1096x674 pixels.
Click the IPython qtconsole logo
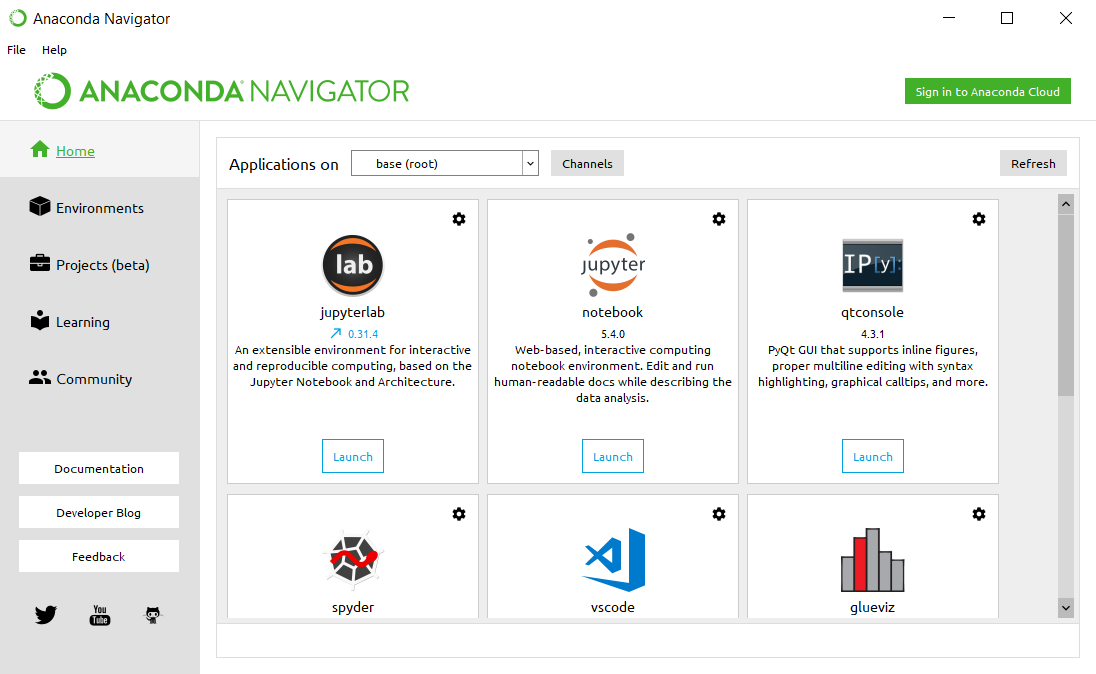pyautogui.click(x=872, y=265)
